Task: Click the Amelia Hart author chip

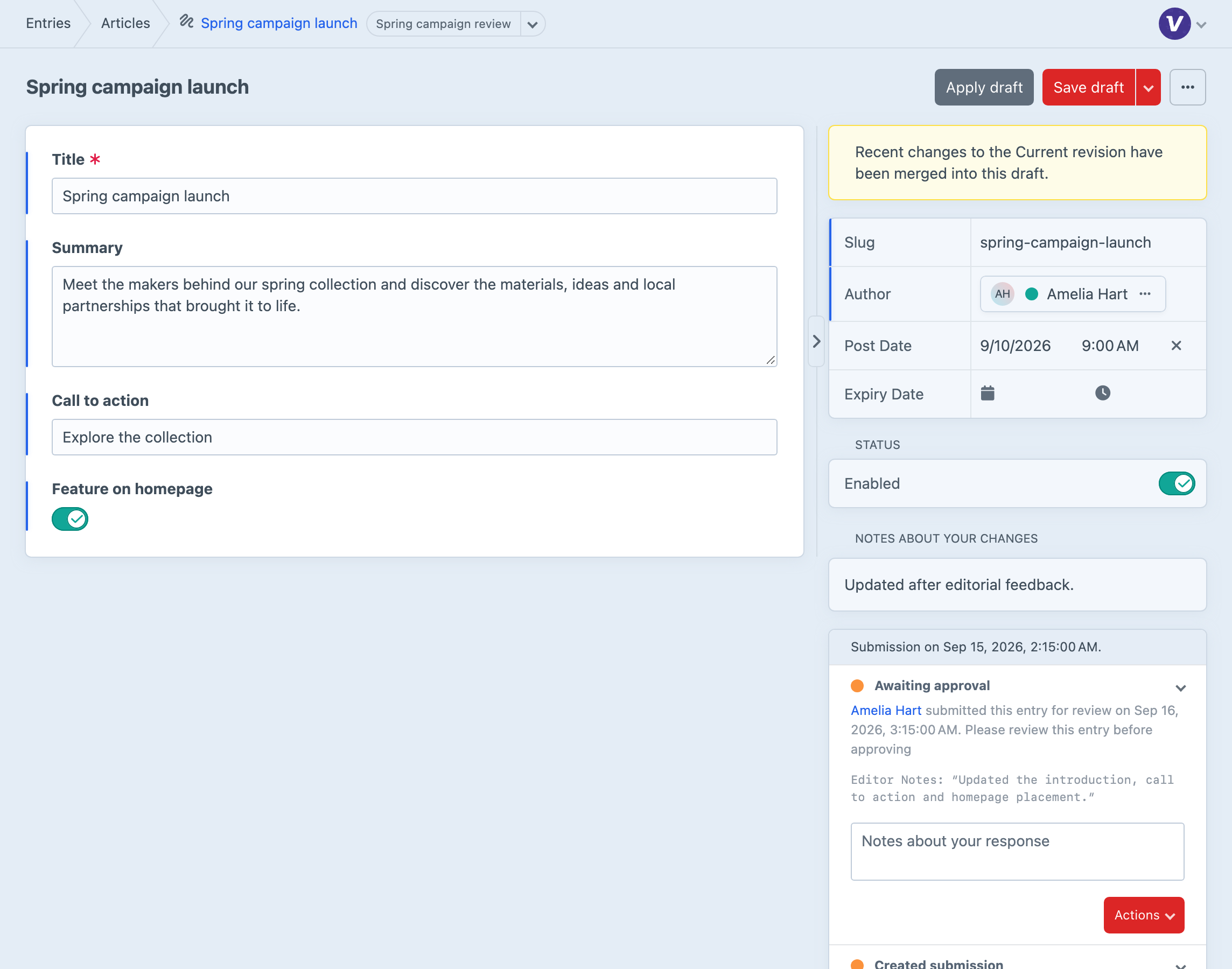Action: point(1073,294)
